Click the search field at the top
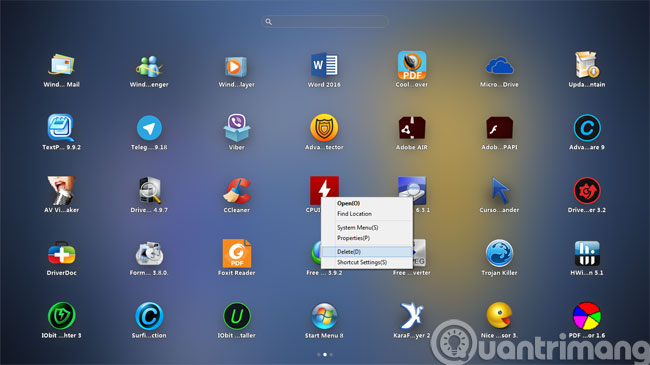The image size is (650, 365). [325, 22]
